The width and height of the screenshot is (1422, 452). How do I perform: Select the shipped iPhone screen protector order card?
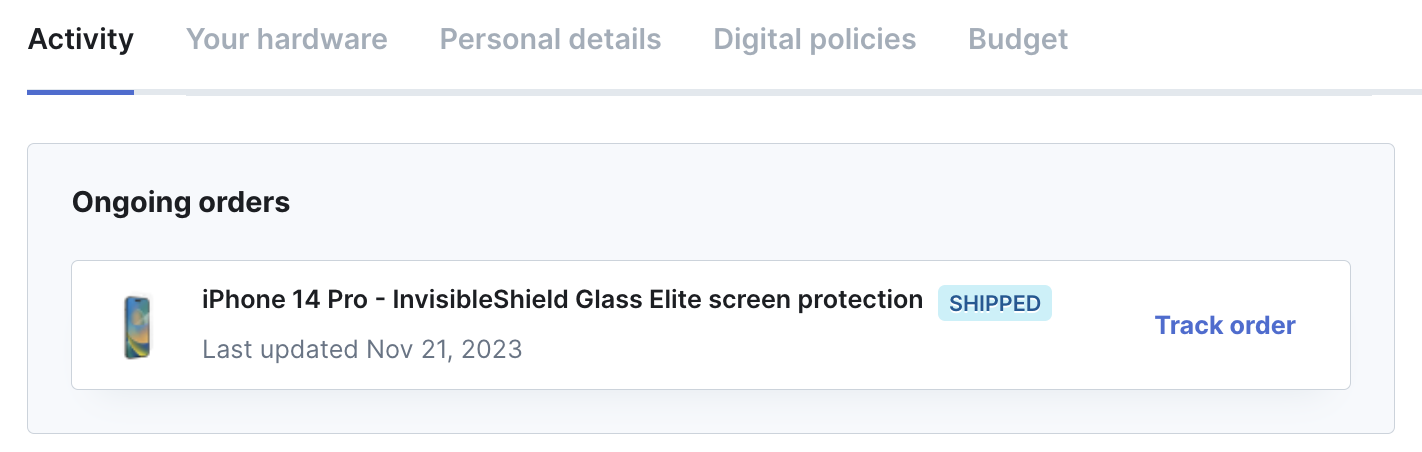point(711,325)
